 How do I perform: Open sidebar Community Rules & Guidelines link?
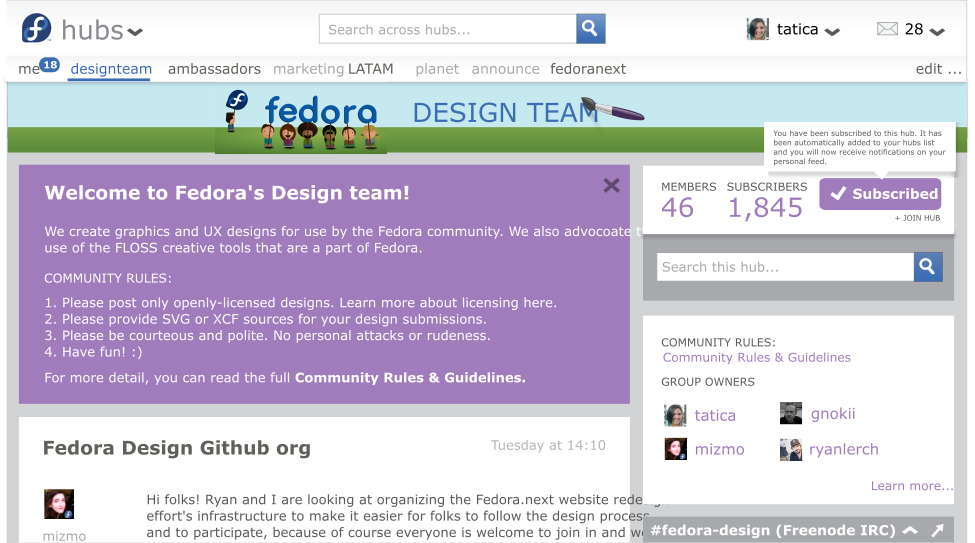tap(756, 358)
